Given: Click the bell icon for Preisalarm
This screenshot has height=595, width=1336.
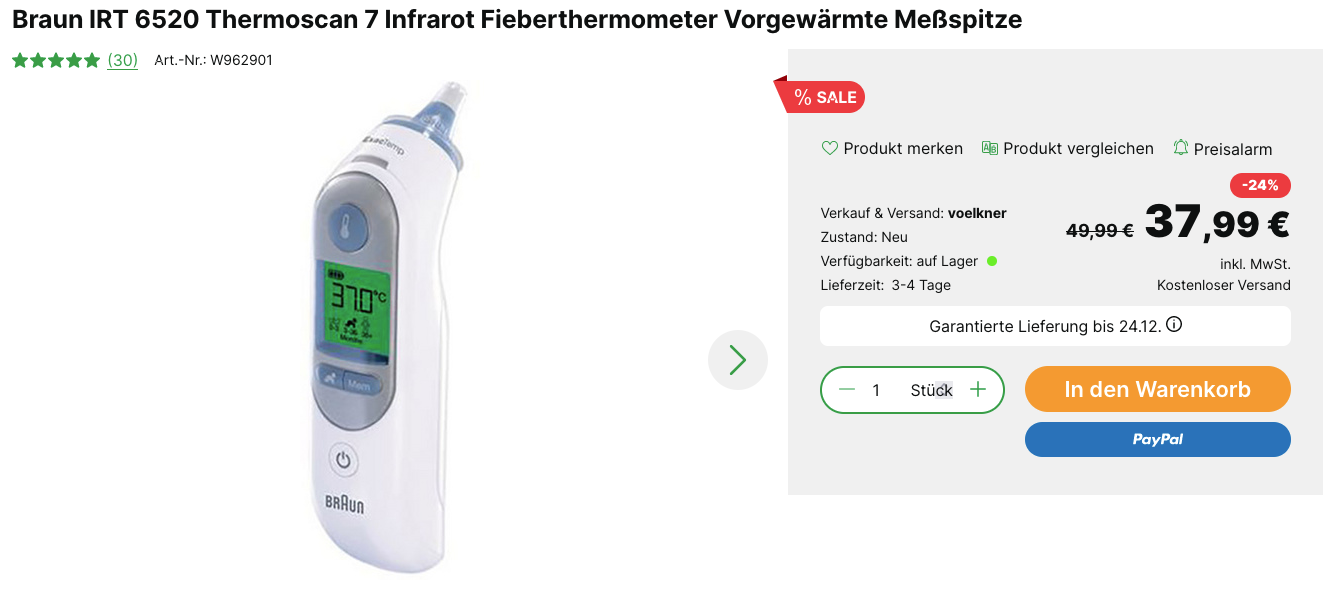Looking at the screenshot, I should 1181,148.
